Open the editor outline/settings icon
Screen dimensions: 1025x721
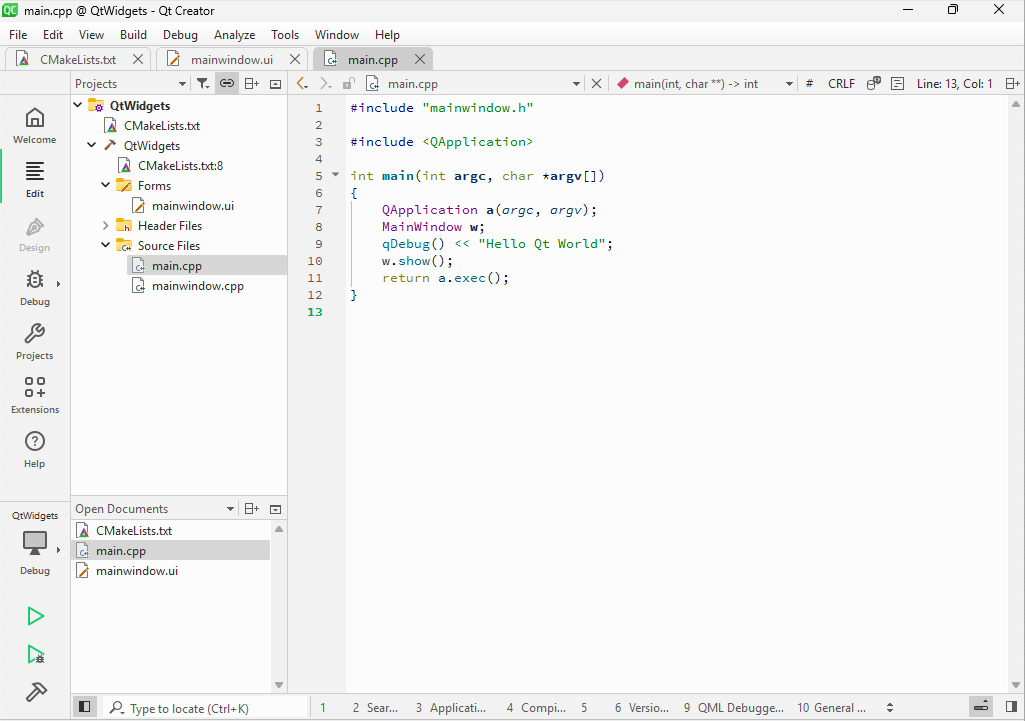898,84
